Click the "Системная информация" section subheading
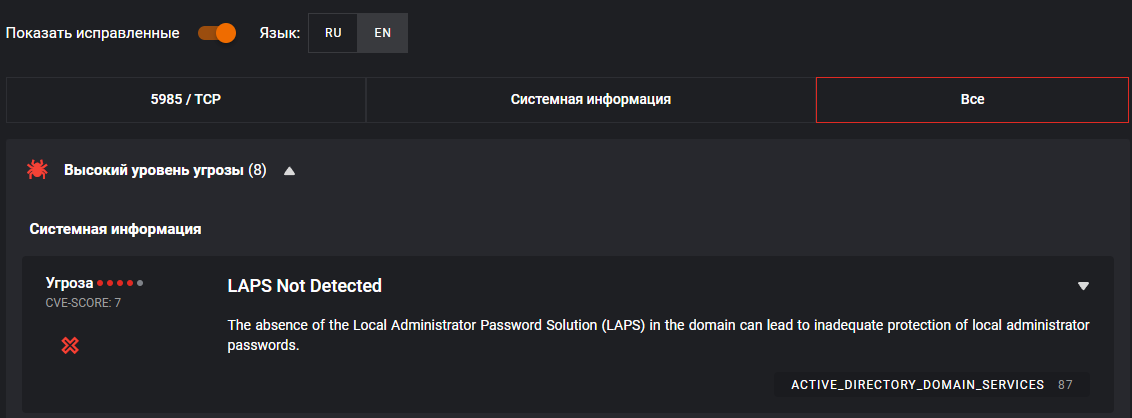Image resolution: width=1132 pixels, height=418 pixels. pyautogui.click(x=116, y=229)
